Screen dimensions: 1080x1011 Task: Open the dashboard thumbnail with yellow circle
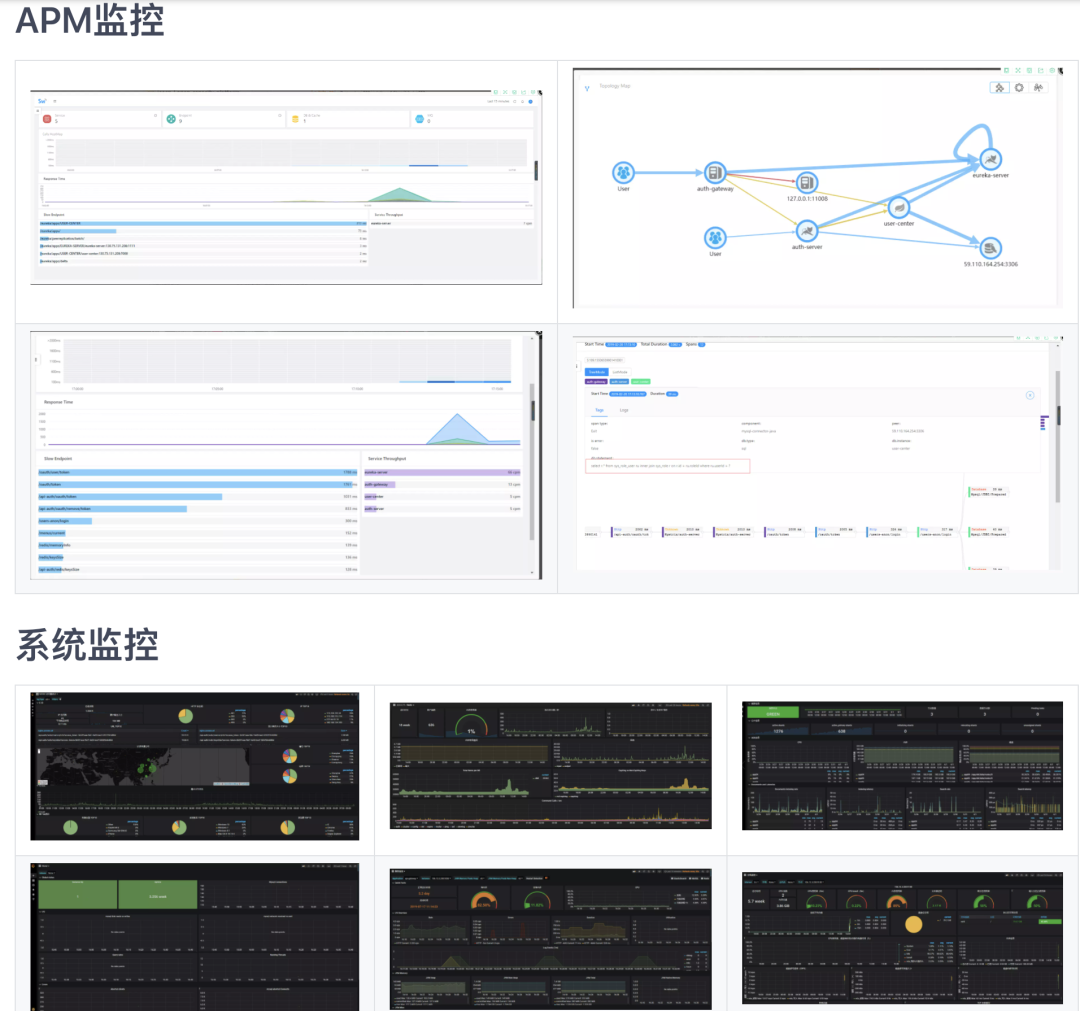pyautogui.click(x=902, y=937)
